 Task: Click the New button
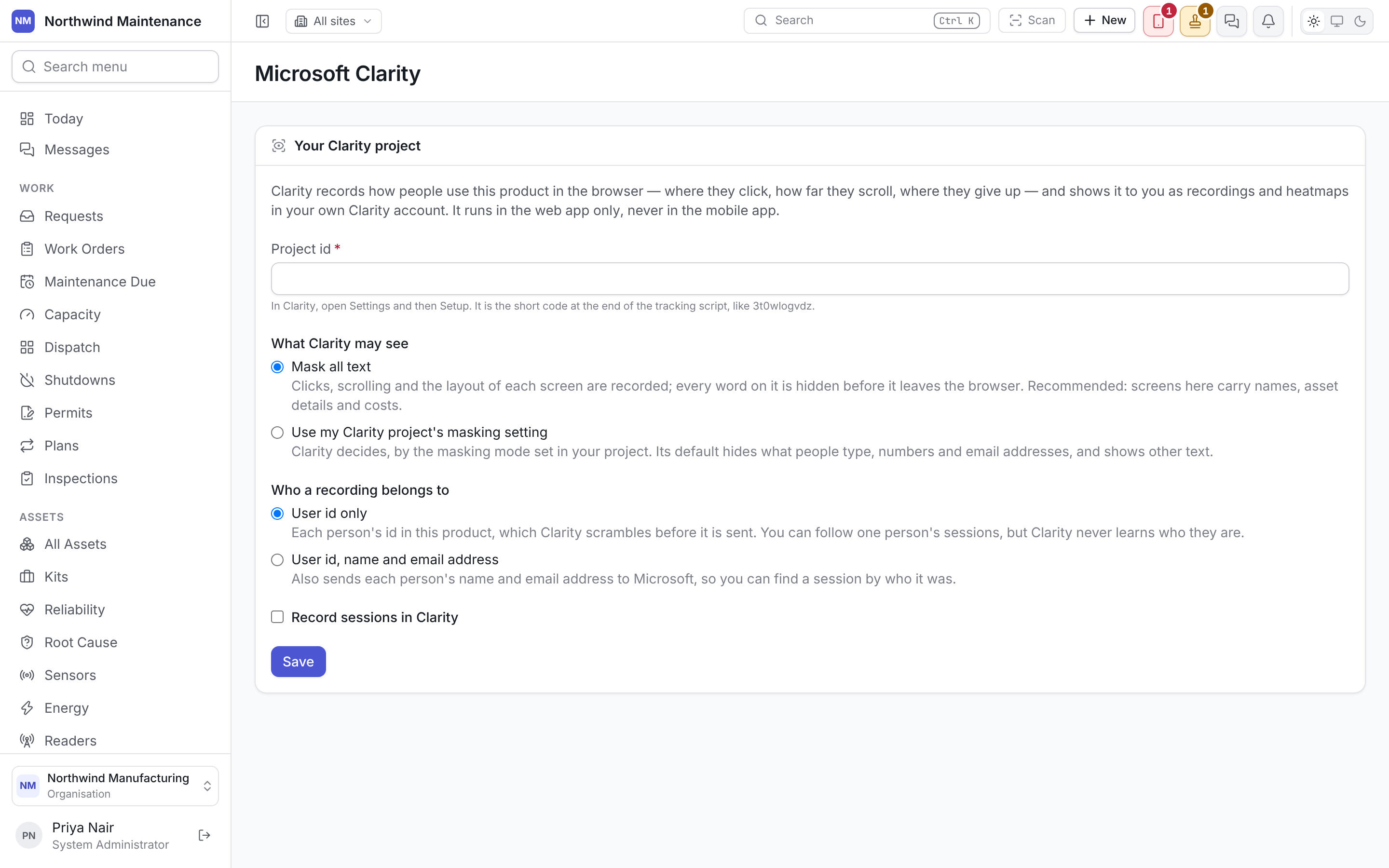[x=1104, y=20]
